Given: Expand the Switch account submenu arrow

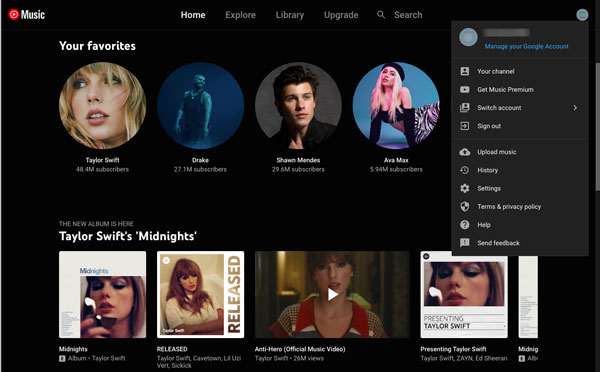Looking at the screenshot, I should tap(575, 108).
